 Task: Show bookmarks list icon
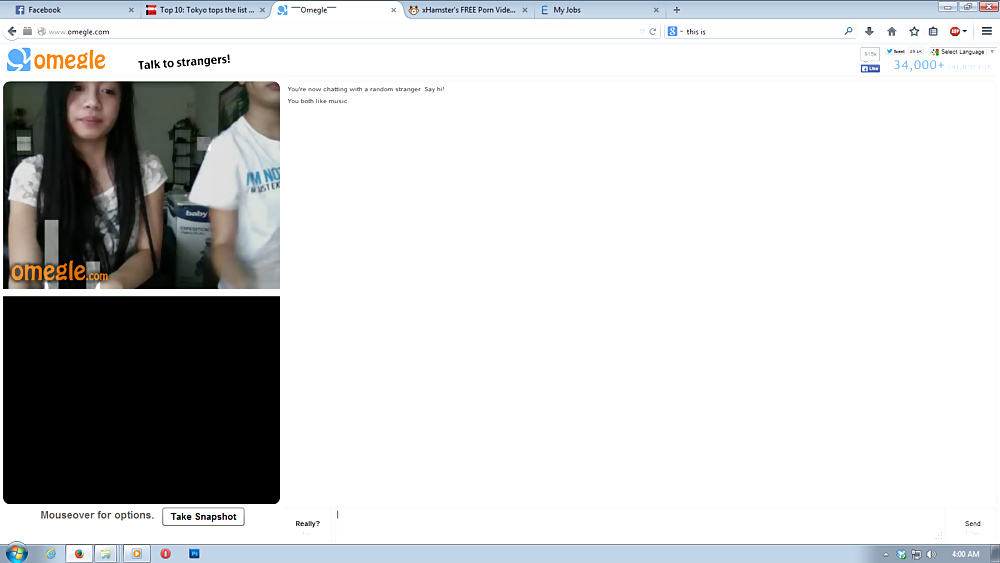tap(933, 31)
